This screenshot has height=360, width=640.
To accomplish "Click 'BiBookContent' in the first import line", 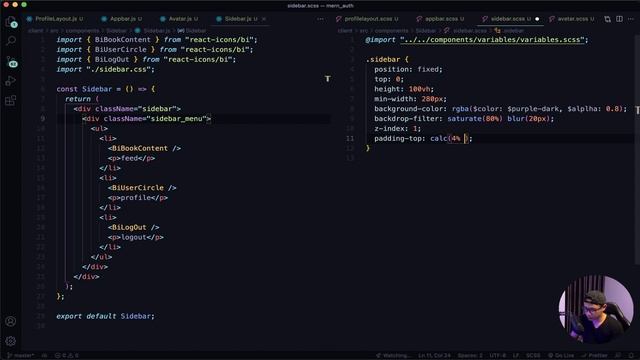I will [122, 40].
